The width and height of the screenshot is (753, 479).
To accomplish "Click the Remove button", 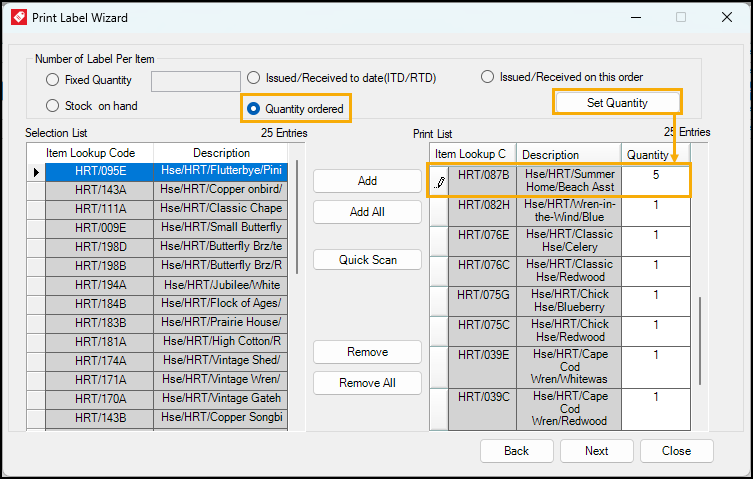I will click(367, 352).
